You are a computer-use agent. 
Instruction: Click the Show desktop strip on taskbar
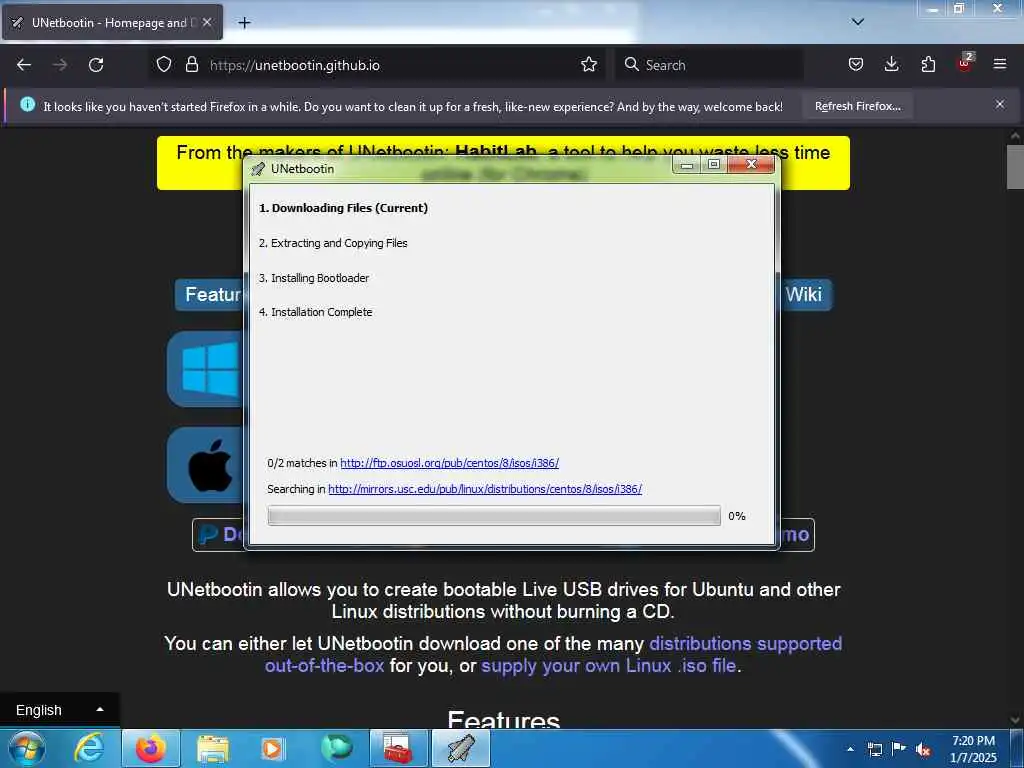[x=1017, y=748]
